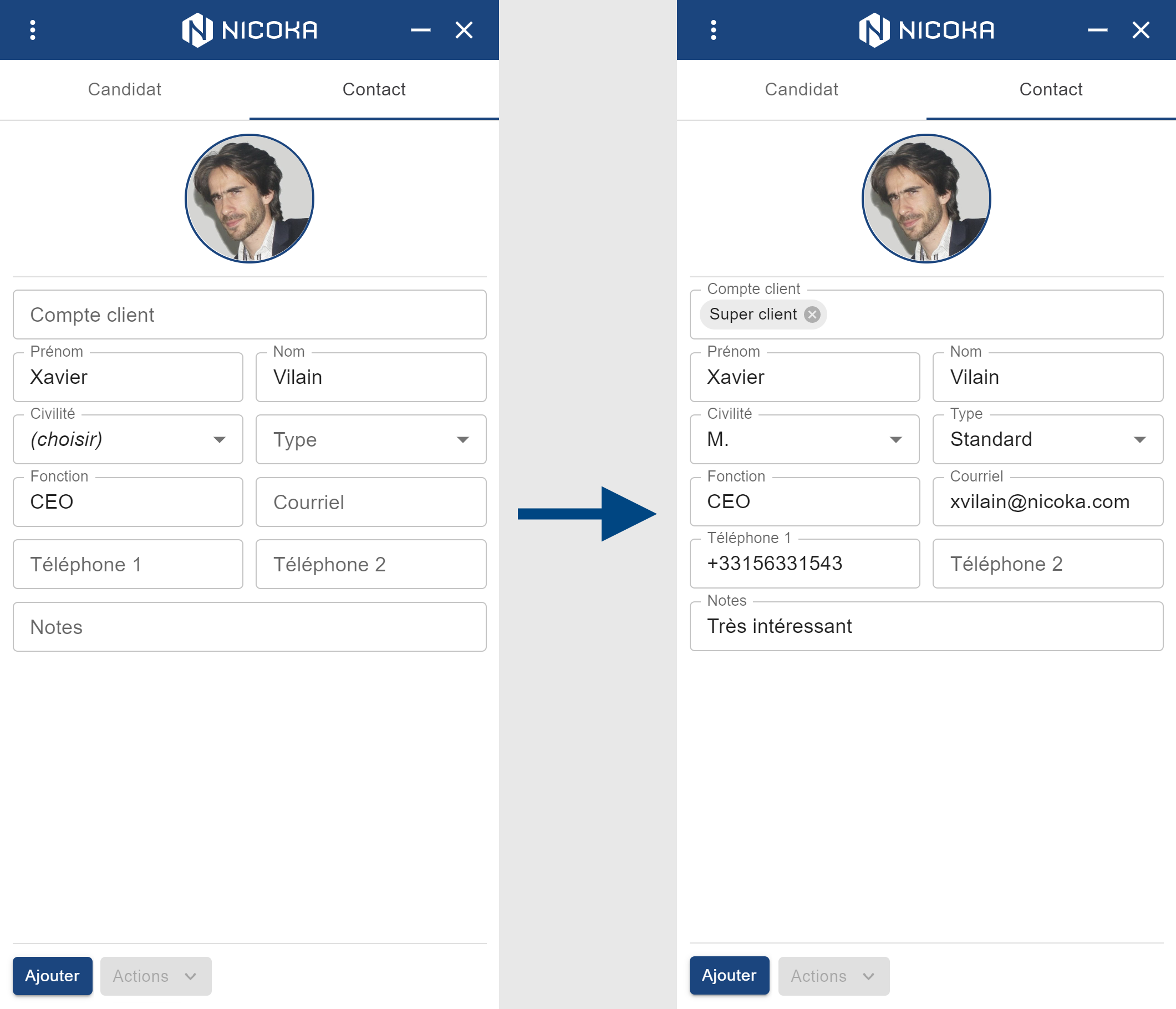This screenshot has width=1176, height=1009.
Task: Focus the empty Téléphone 1 field
Action: point(128,564)
